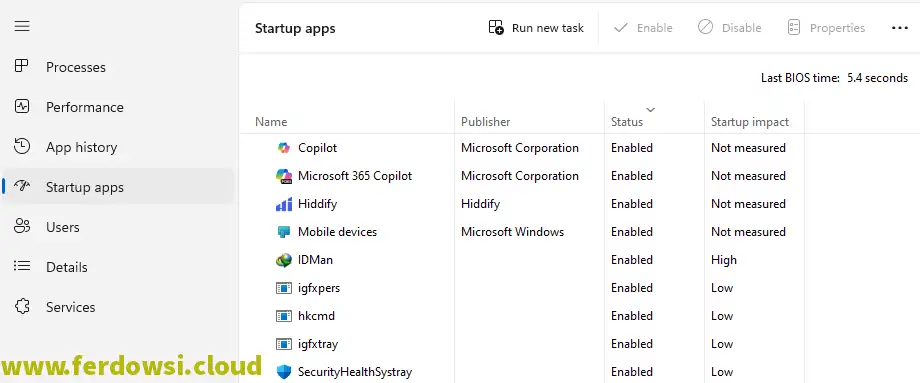Image resolution: width=920 pixels, height=383 pixels.
Task: Click Copilot's Microsoft Corporation publisher cell
Action: click(x=520, y=148)
